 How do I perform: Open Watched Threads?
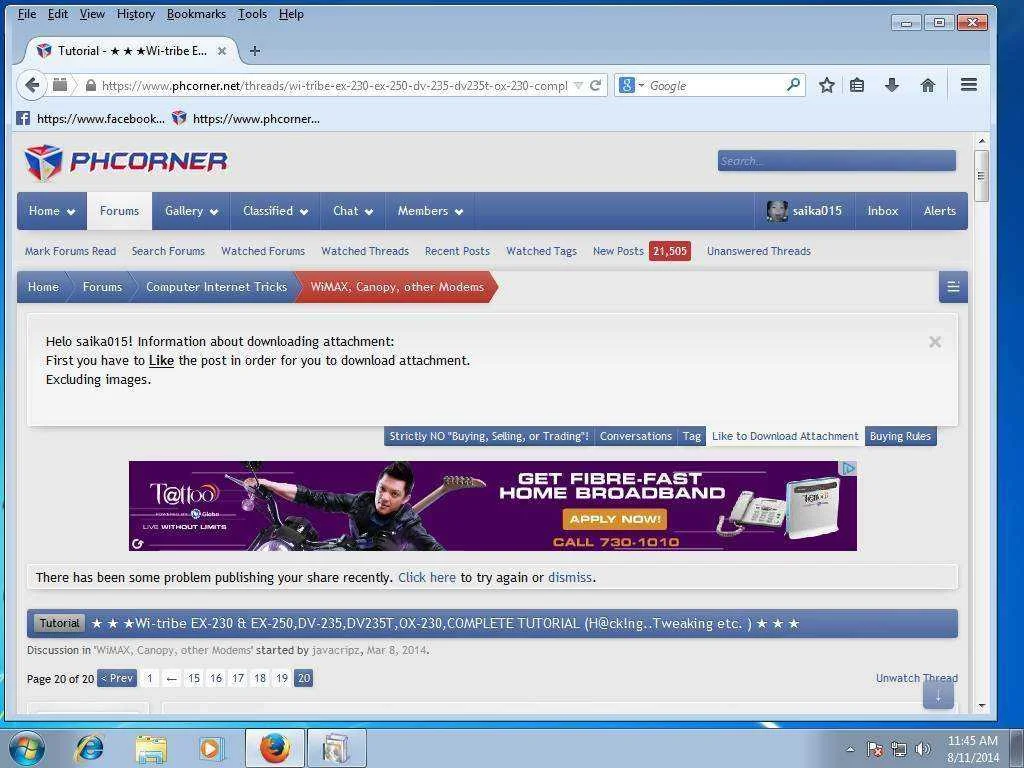(364, 251)
